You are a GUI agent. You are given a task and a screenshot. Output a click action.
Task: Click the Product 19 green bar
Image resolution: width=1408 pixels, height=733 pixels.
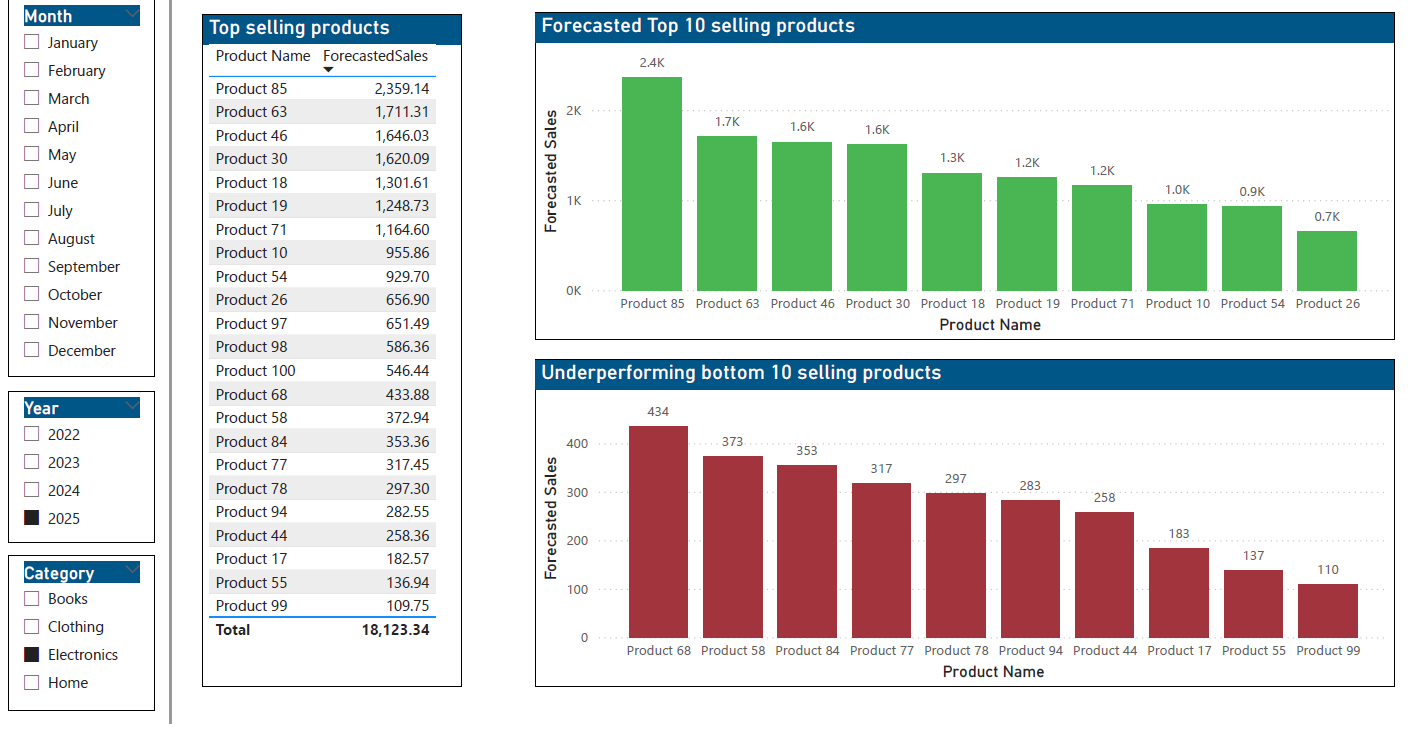click(1027, 234)
